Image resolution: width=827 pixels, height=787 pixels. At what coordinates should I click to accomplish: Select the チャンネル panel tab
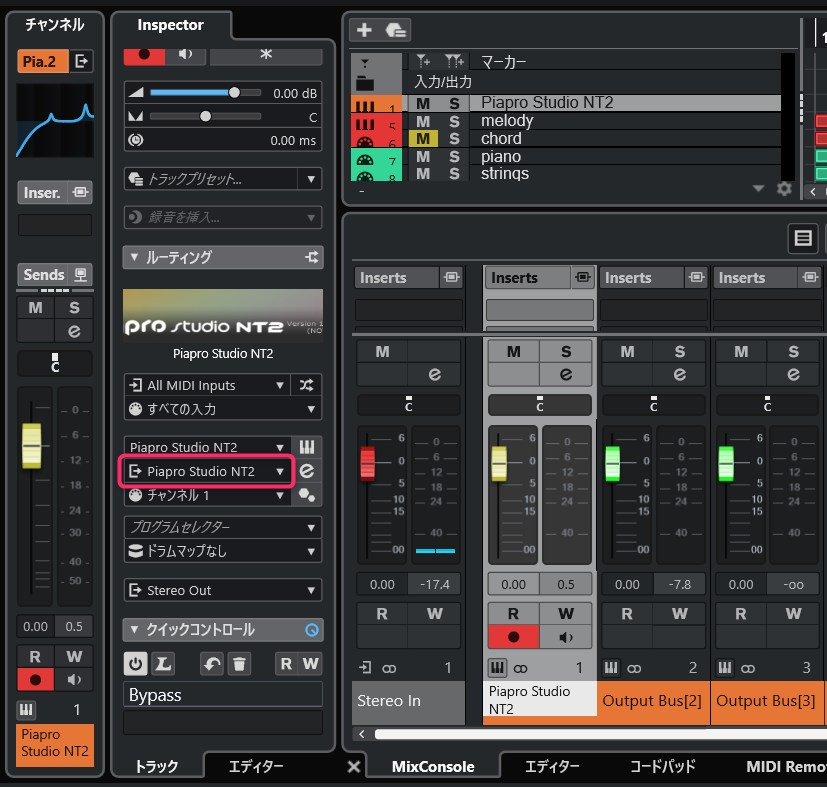coord(54,24)
